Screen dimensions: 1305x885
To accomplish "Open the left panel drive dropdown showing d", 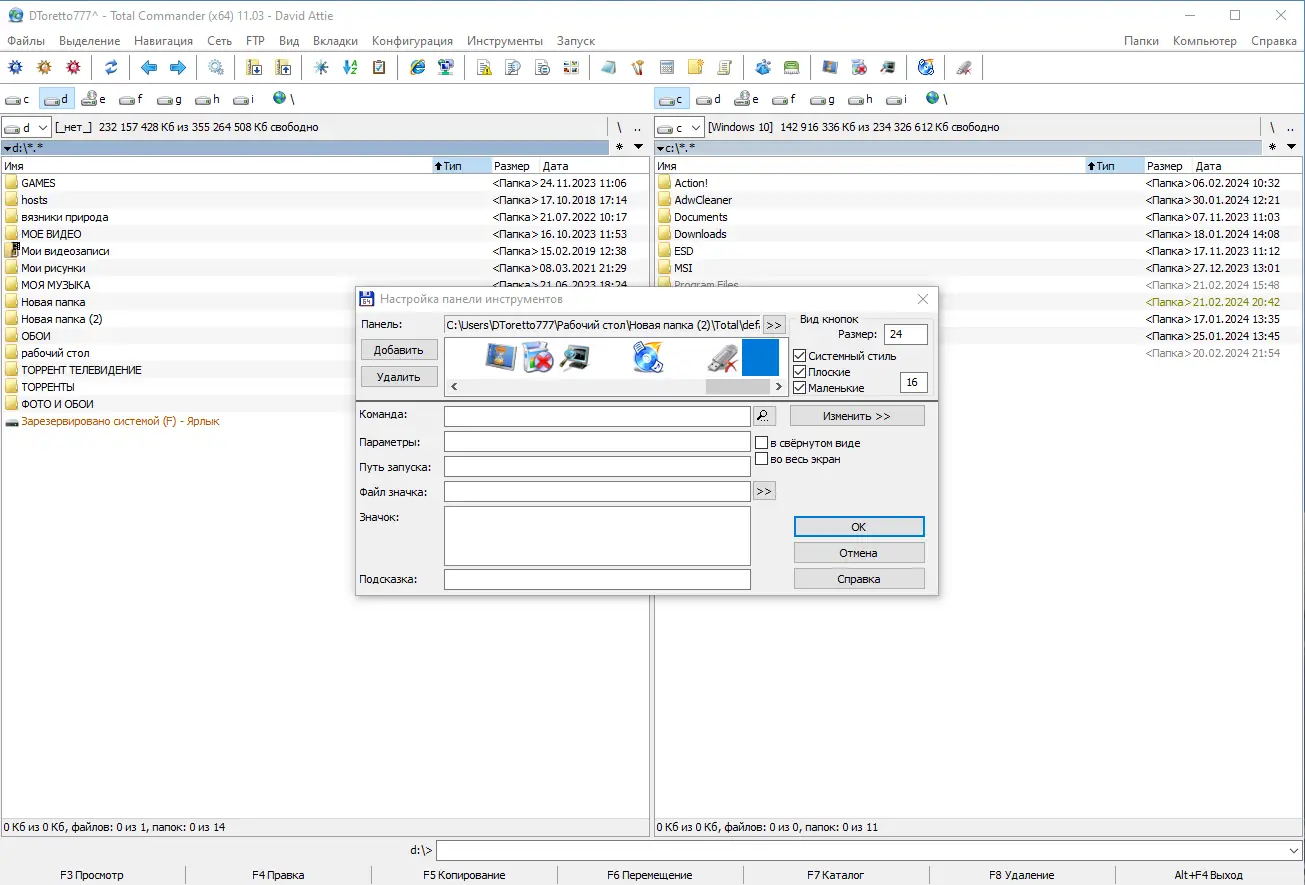I will pyautogui.click(x=27, y=127).
